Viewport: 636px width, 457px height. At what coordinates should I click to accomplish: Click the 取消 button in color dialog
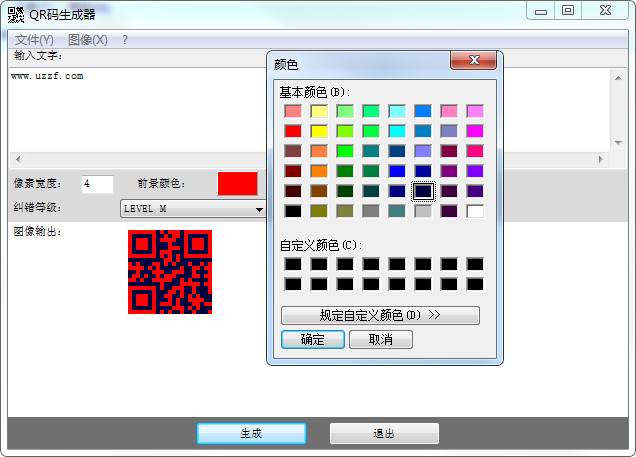[x=381, y=339]
